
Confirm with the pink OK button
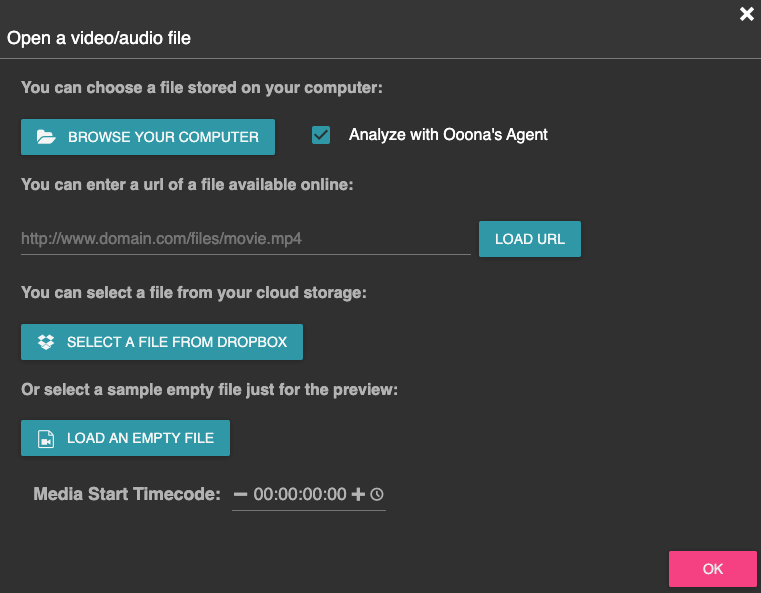[x=712, y=569]
